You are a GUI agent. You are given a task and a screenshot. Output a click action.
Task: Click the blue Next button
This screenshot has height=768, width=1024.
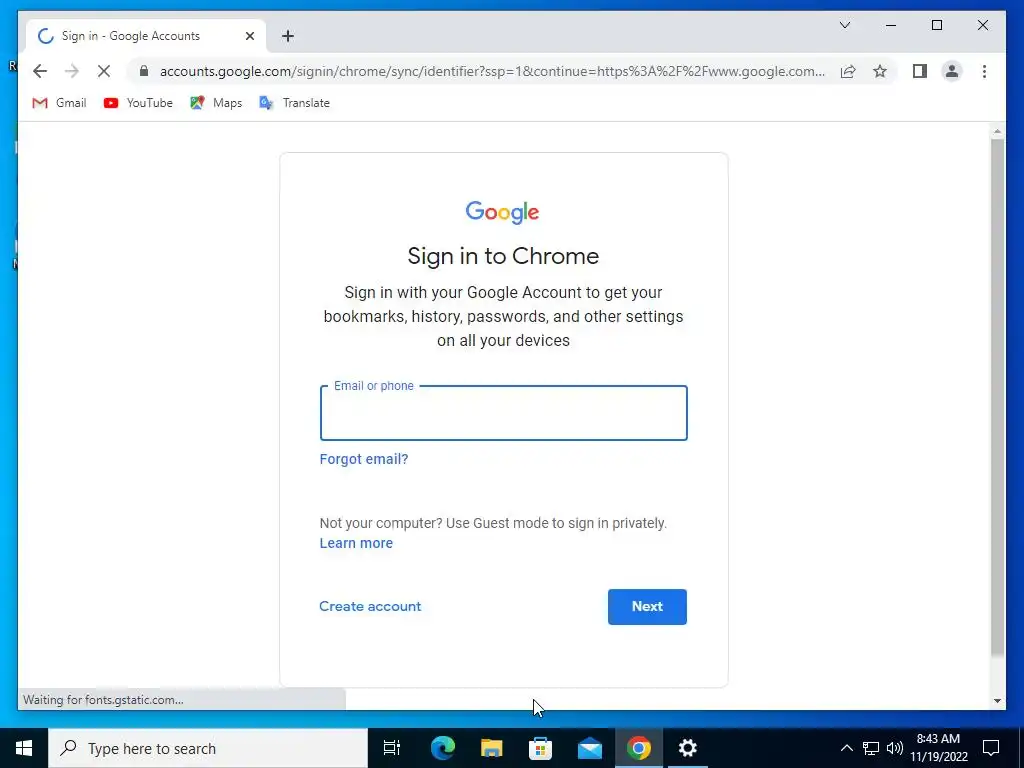647,607
